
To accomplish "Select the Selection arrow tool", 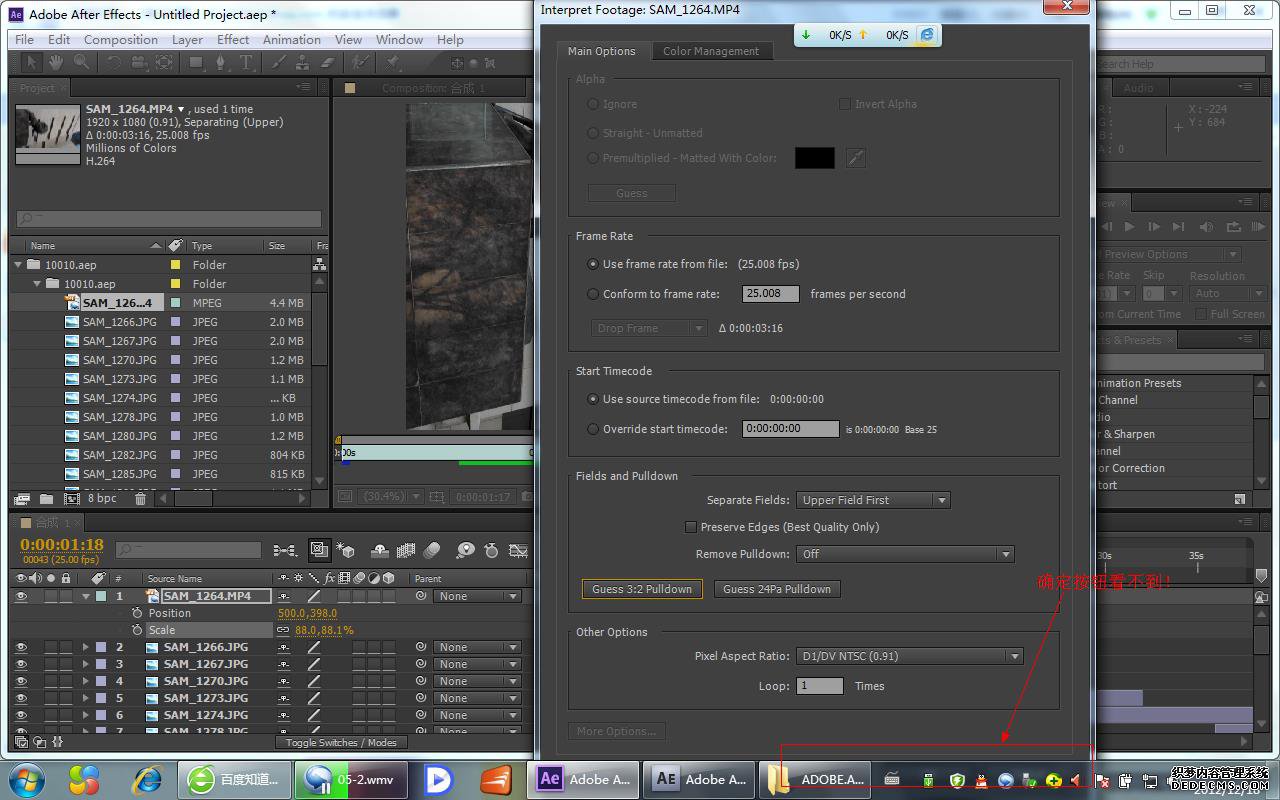I will pyautogui.click(x=31, y=62).
